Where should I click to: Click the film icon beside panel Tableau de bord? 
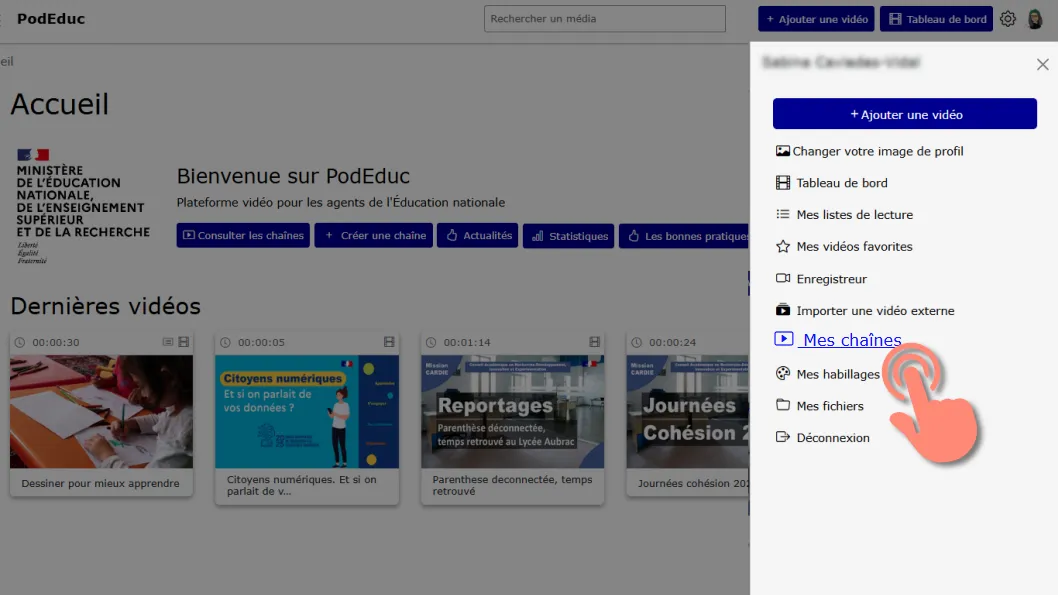(x=783, y=183)
